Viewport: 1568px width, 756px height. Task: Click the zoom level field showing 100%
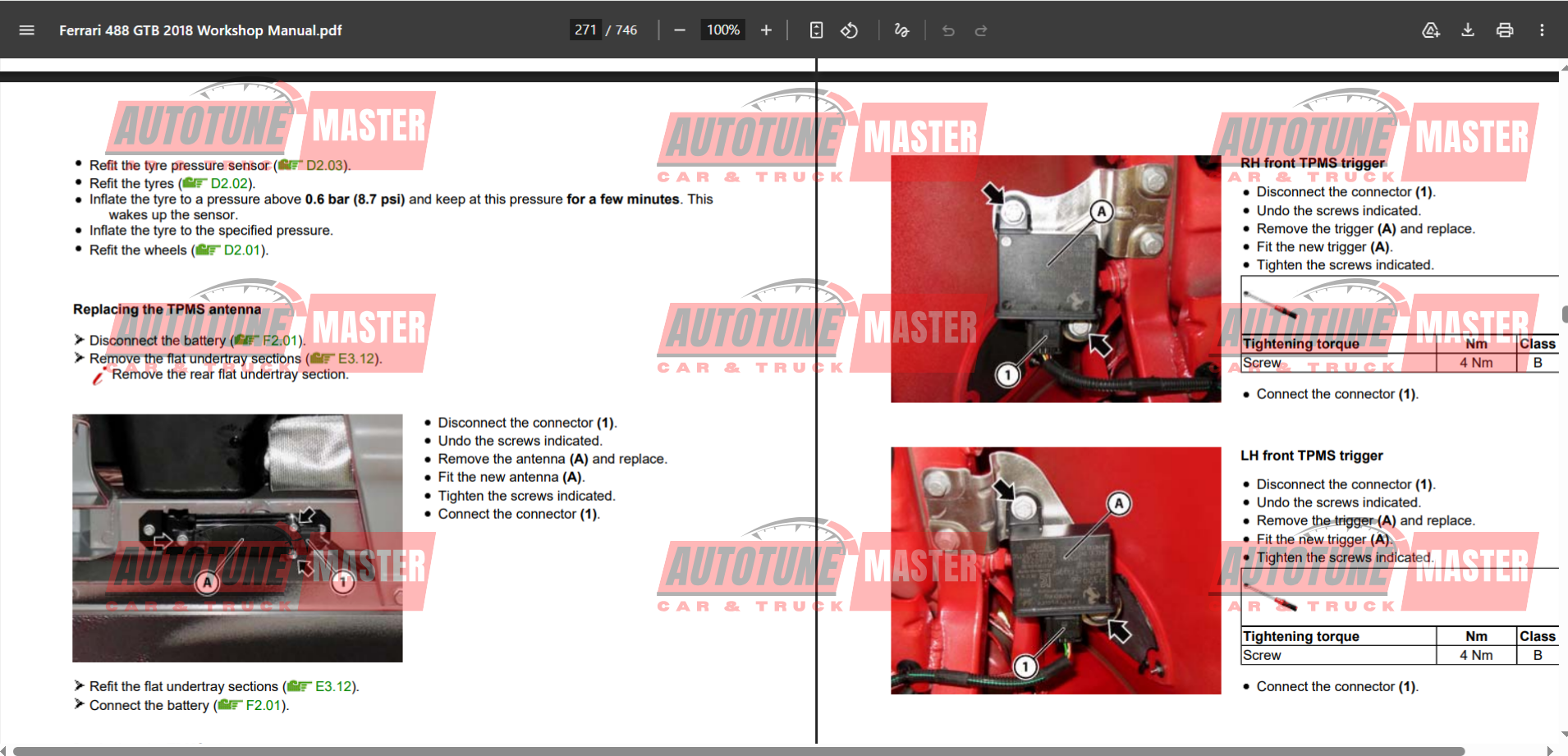click(x=722, y=30)
